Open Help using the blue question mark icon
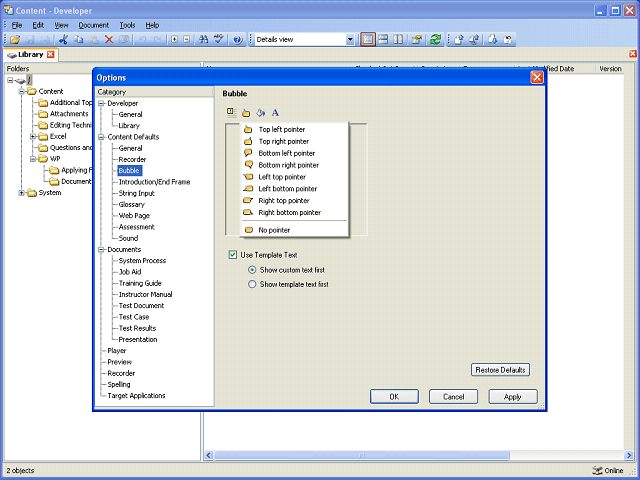The image size is (640, 480). 238,39
